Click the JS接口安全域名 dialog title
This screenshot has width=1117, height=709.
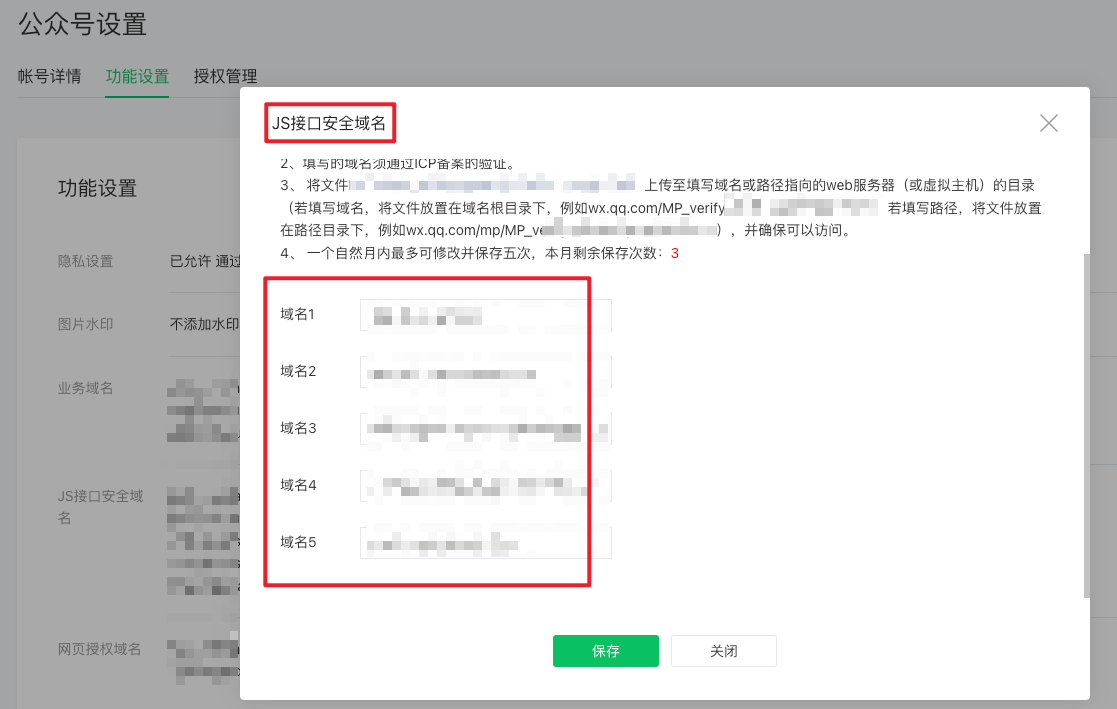click(329, 123)
